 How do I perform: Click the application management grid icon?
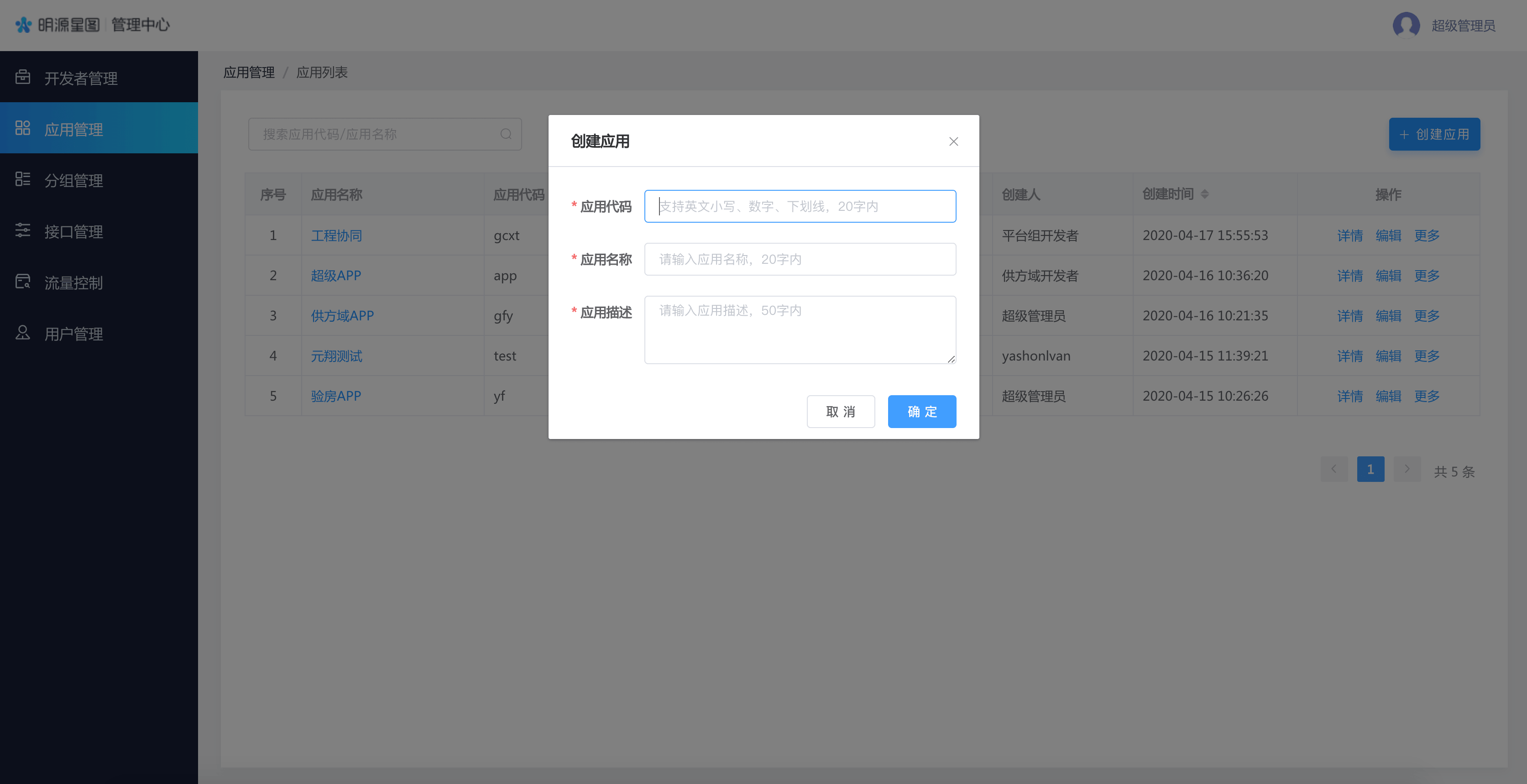pyautogui.click(x=22, y=128)
